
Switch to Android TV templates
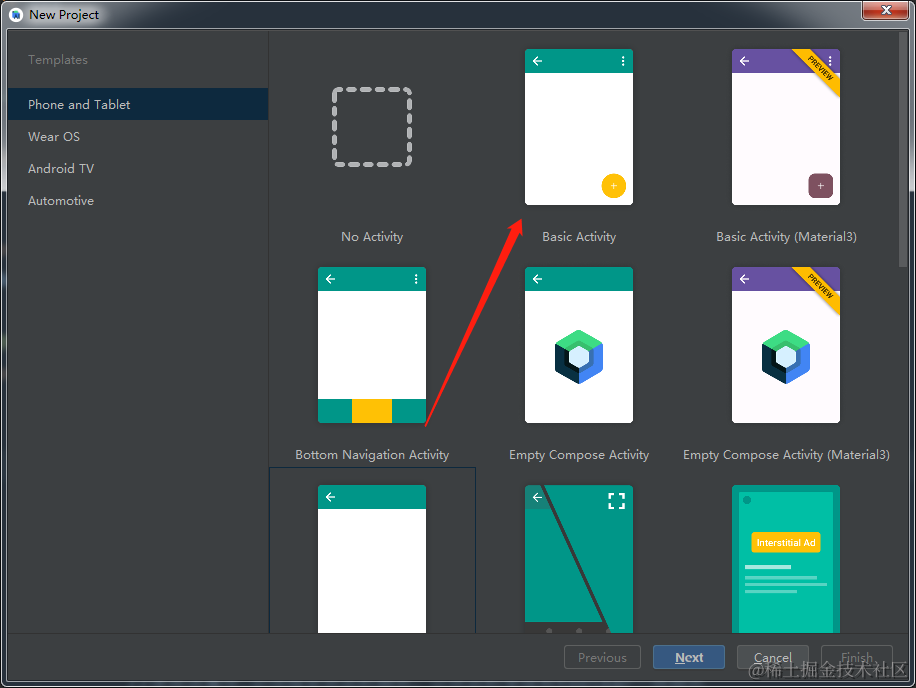[x=138, y=169]
